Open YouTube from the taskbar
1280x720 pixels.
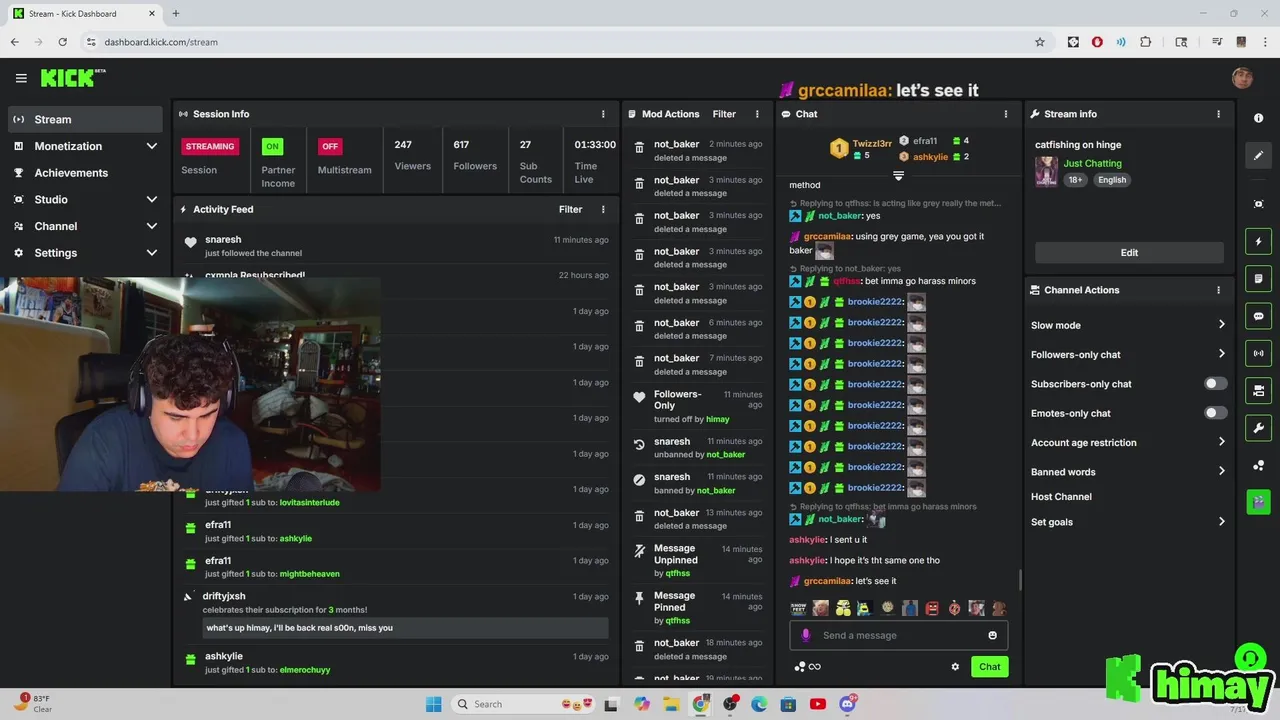click(818, 704)
